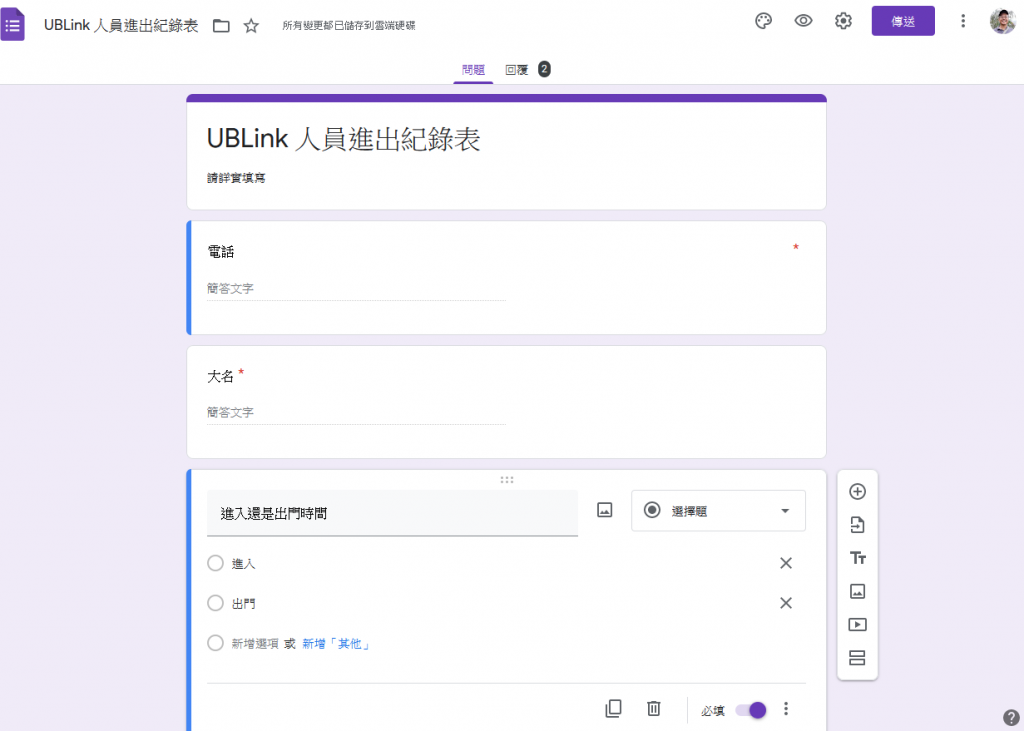The image size is (1024, 731).
Task: Open form settings gear
Action: click(x=843, y=21)
